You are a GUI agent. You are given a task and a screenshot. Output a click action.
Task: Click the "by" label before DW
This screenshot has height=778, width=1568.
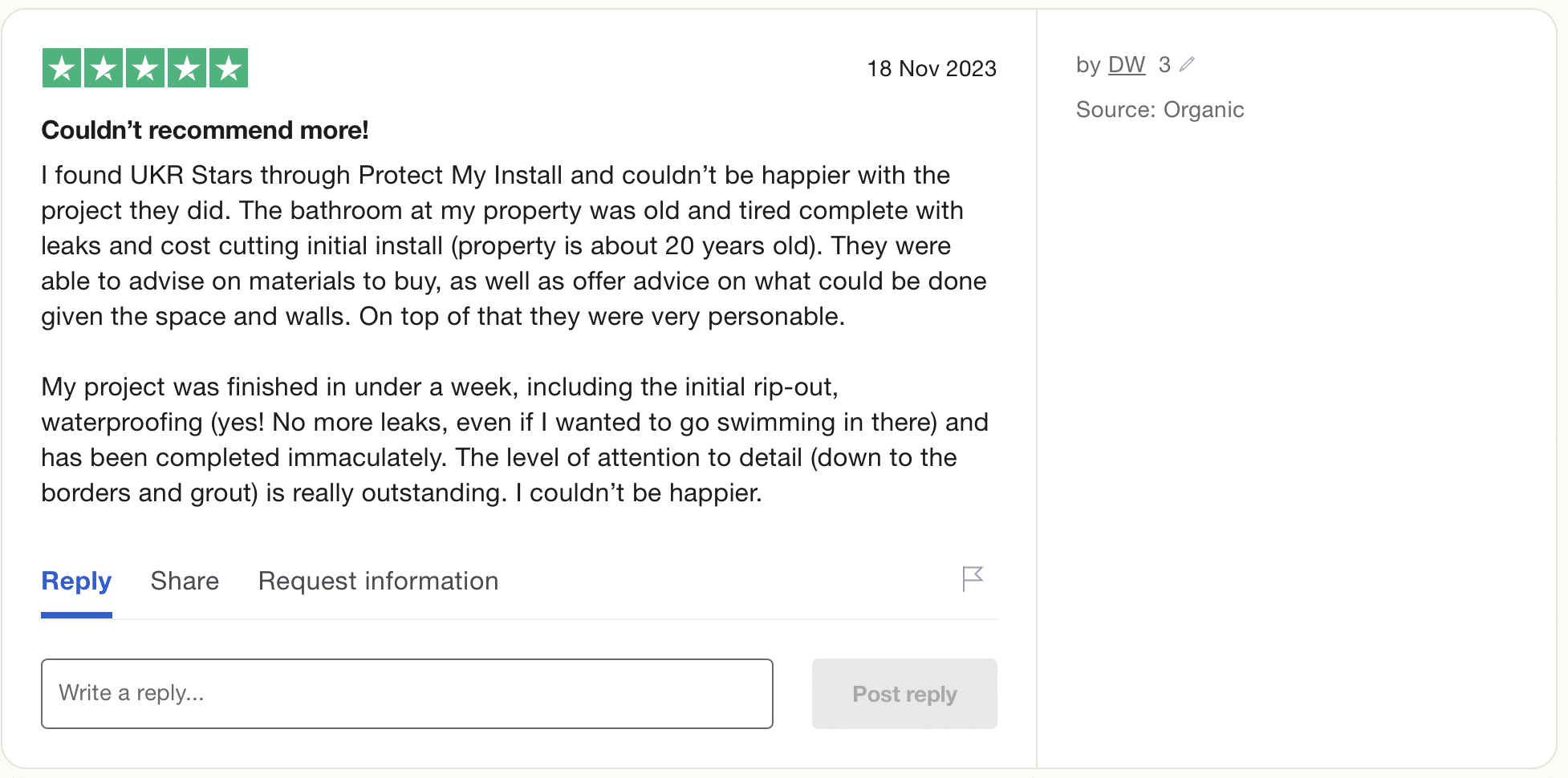click(1087, 64)
